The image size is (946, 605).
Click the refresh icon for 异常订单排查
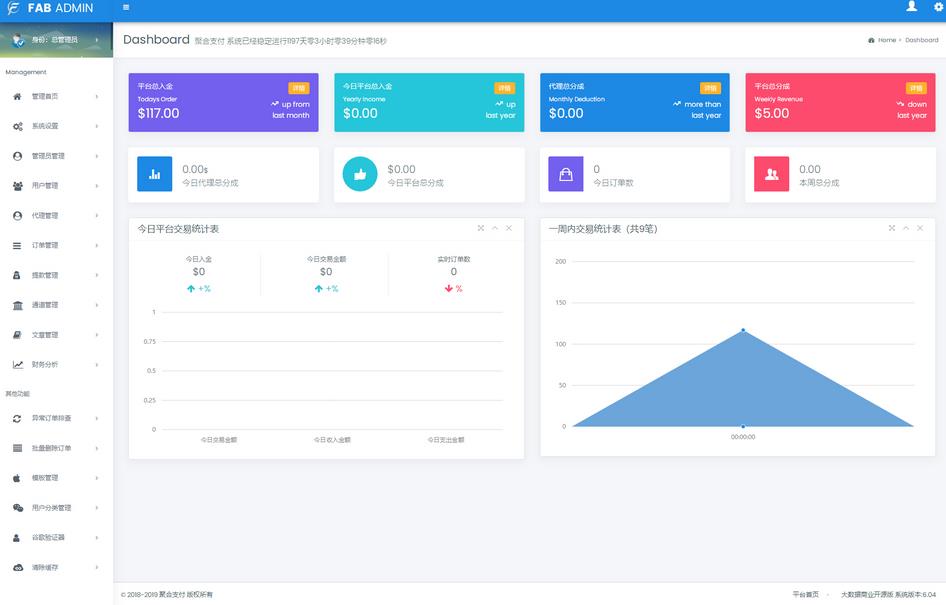pos(17,418)
